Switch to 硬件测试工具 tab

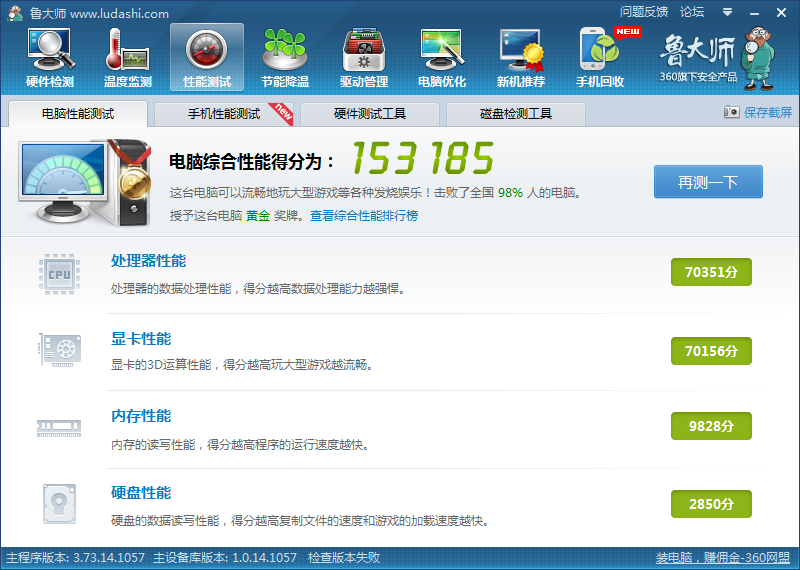370,113
